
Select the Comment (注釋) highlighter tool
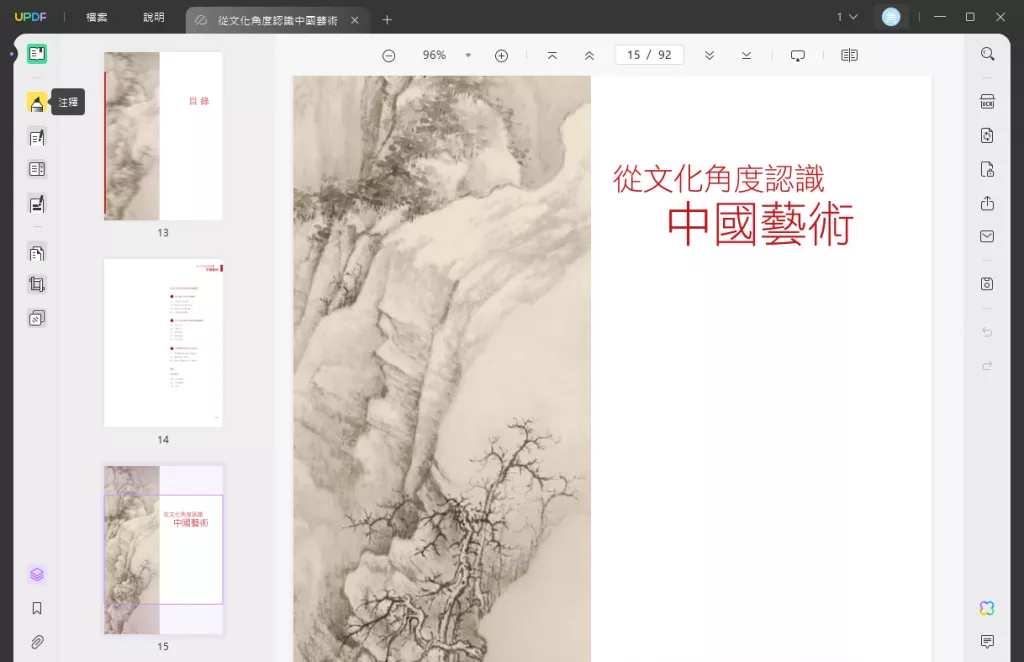tap(37, 102)
